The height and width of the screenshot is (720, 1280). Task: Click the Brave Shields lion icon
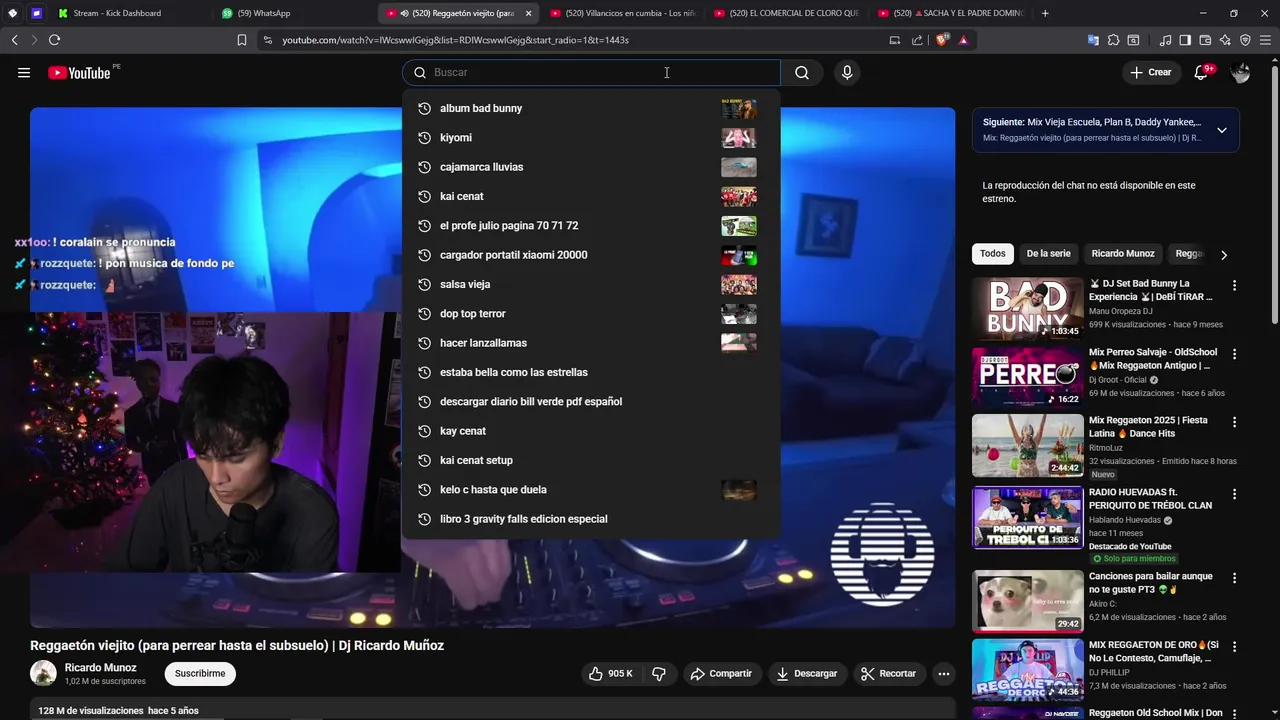click(942, 40)
